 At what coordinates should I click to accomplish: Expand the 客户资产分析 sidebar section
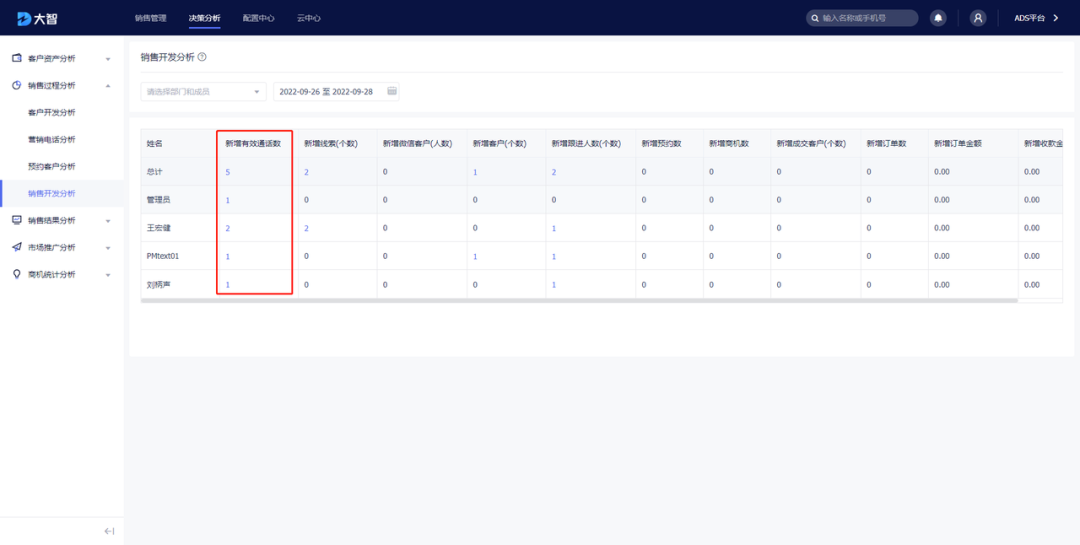pos(107,59)
